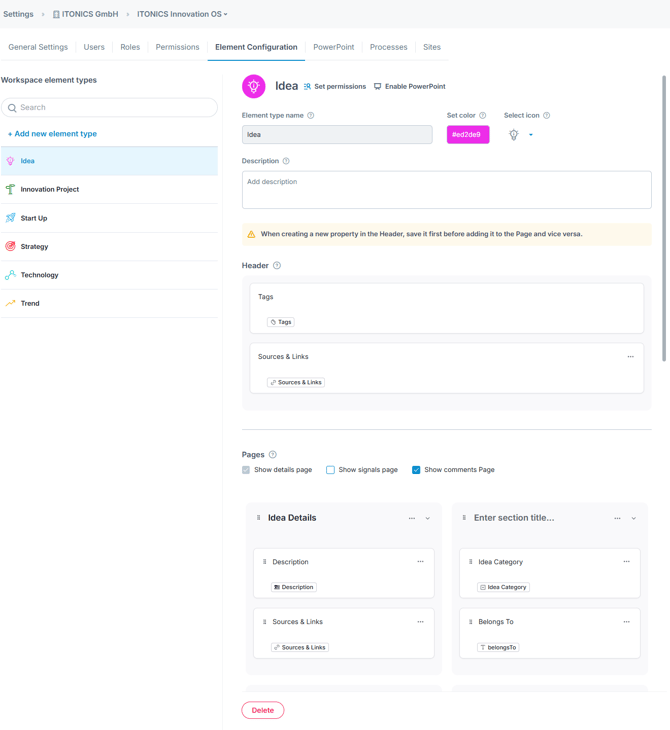
Task: Click the Start Up rocket icon
Action: pos(11,218)
